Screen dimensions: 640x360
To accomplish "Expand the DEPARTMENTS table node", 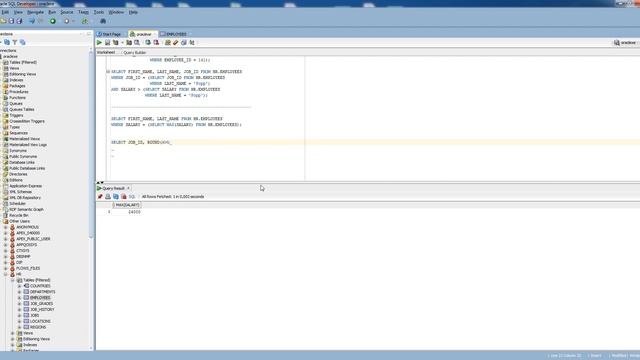I will 20,292.
